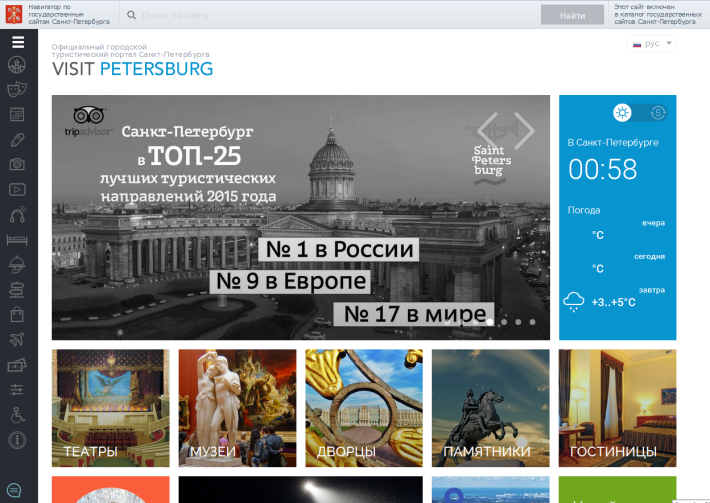The height and width of the screenshot is (503, 710).
Task: Click the camera photo sidebar icon
Action: tap(17, 164)
